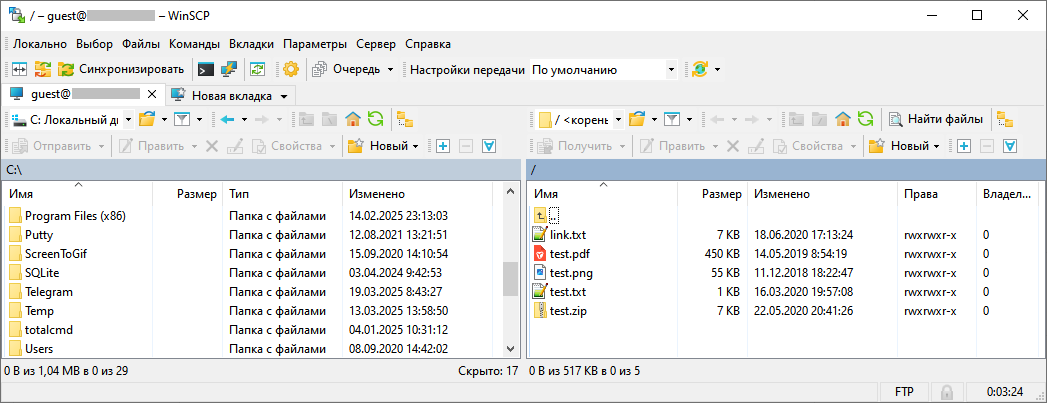This screenshot has height=403, width=1047.
Task: Toggle the directory tree in remote panel
Action: pos(1004,119)
